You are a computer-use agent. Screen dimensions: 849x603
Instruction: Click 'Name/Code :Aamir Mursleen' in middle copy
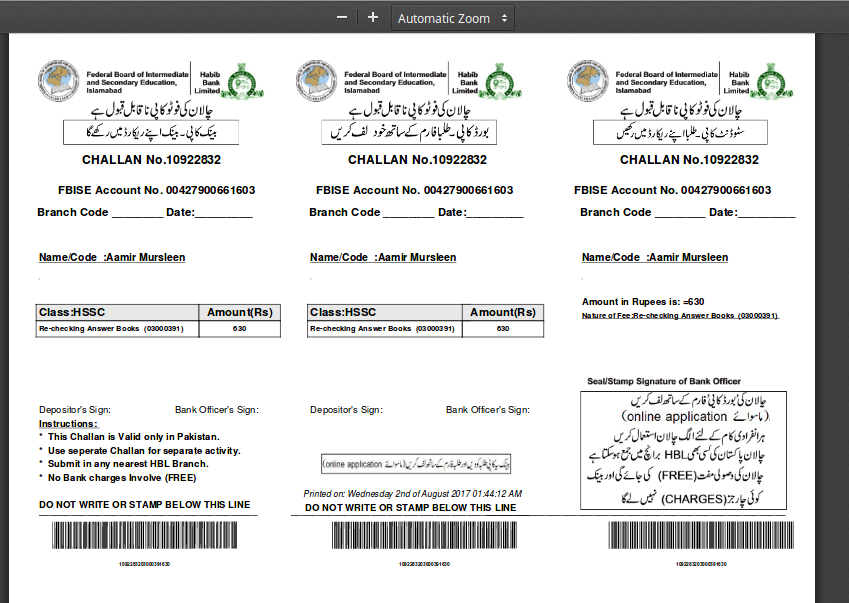coord(383,257)
